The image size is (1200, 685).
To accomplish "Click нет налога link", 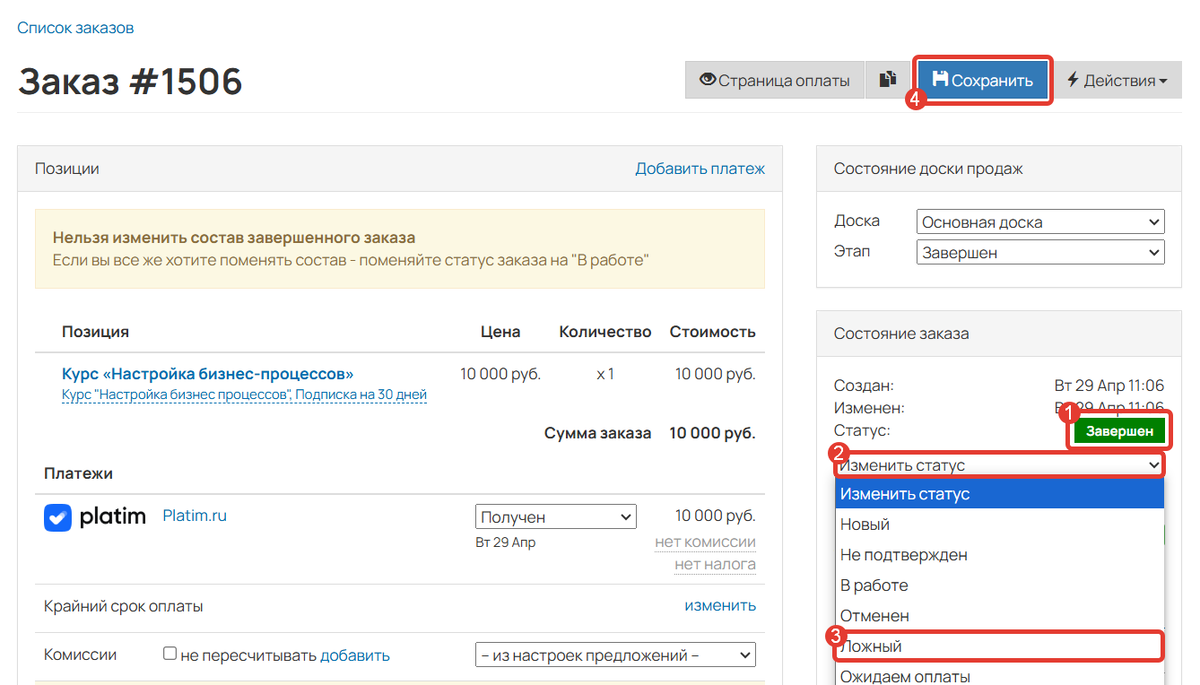I will click(x=715, y=564).
